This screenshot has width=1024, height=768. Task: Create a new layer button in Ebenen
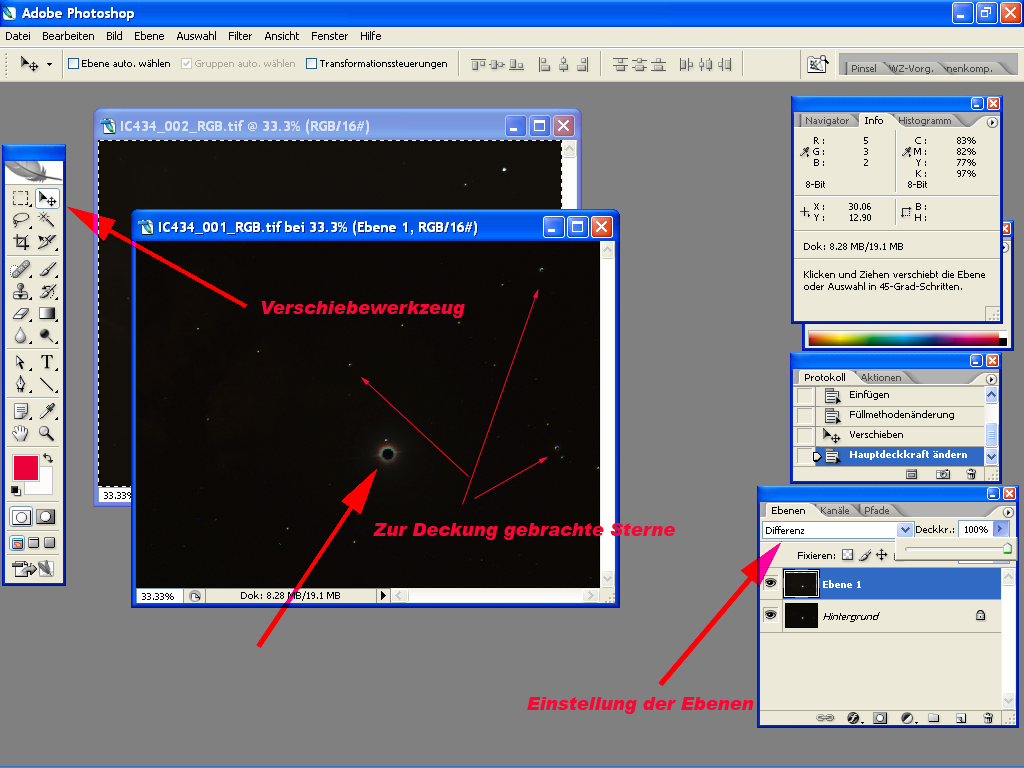[x=960, y=718]
